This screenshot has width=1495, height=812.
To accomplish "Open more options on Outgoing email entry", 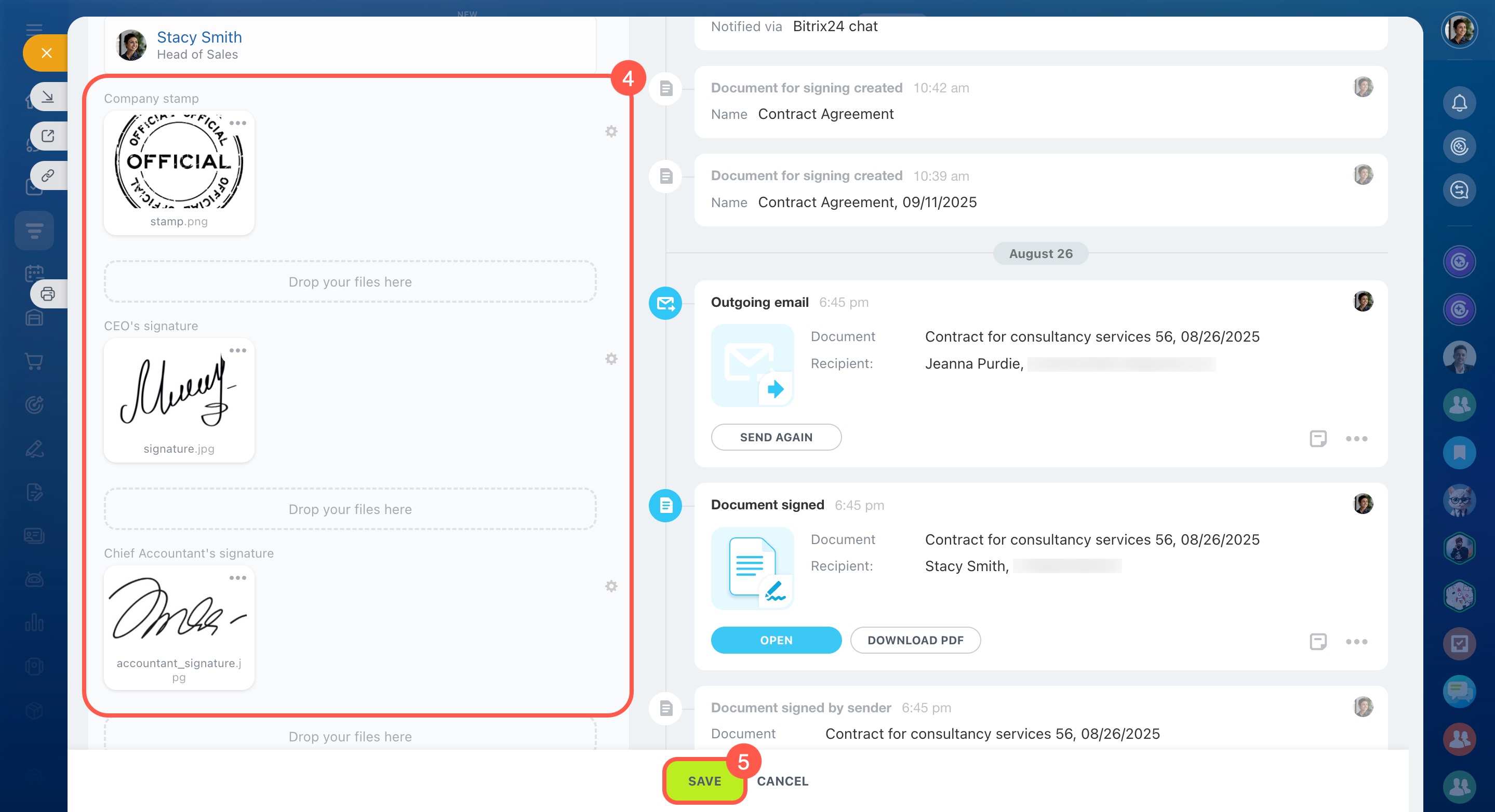I will [x=1356, y=439].
